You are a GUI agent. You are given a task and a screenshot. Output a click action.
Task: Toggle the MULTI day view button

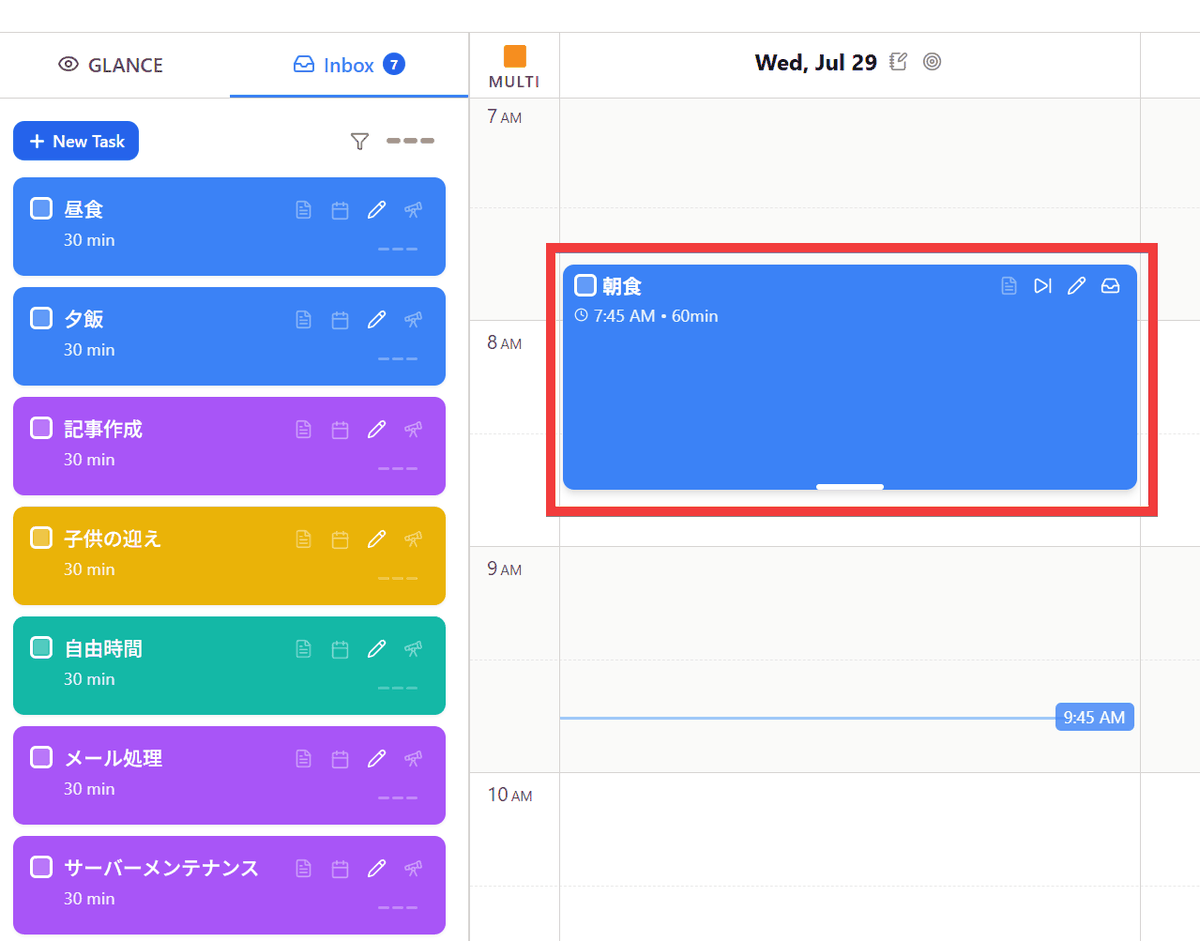coord(514,67)
